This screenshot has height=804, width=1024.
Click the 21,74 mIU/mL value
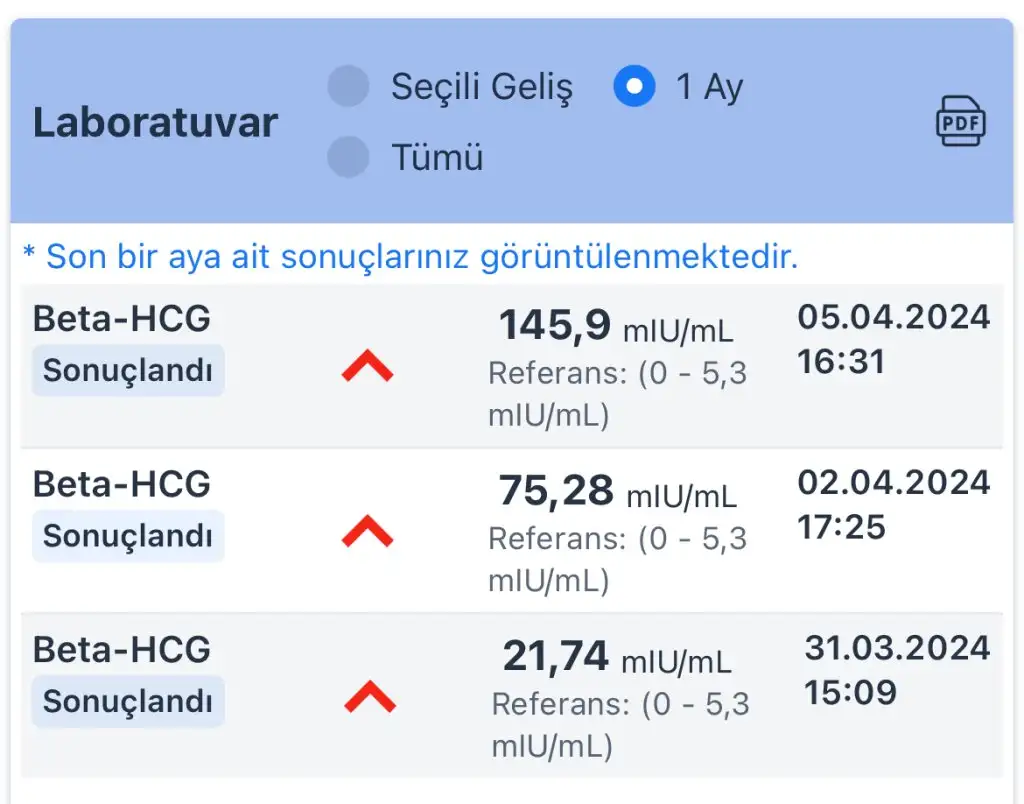[616, 657]
